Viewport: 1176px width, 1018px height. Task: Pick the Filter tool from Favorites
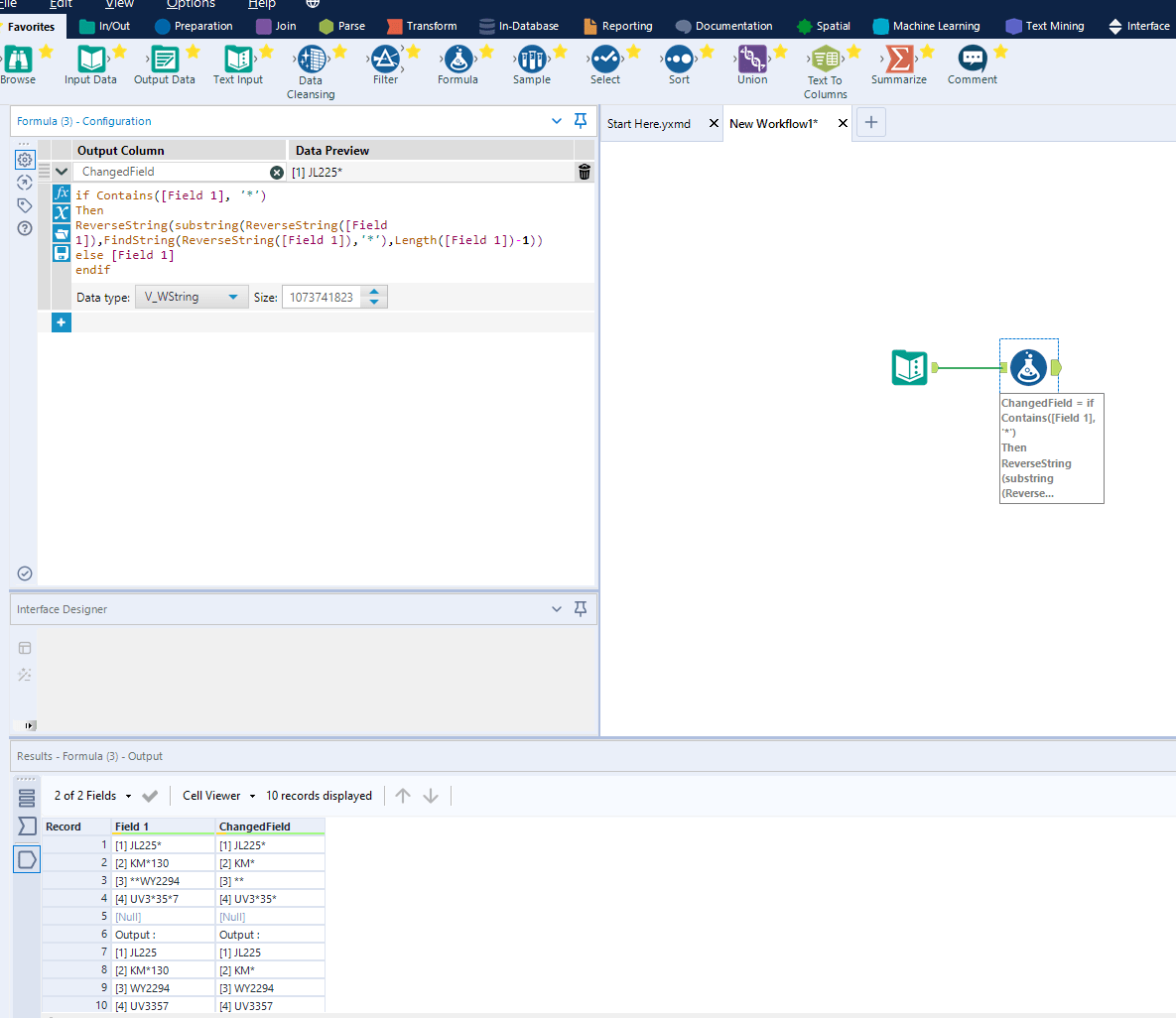(385, 62)
